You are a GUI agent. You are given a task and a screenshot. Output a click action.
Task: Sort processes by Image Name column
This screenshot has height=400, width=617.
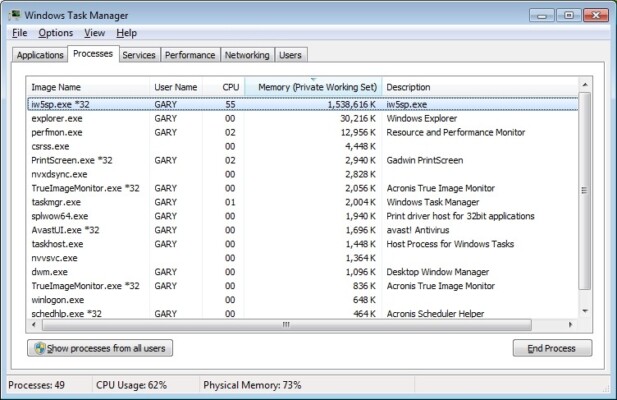click(x=56, y=87)
